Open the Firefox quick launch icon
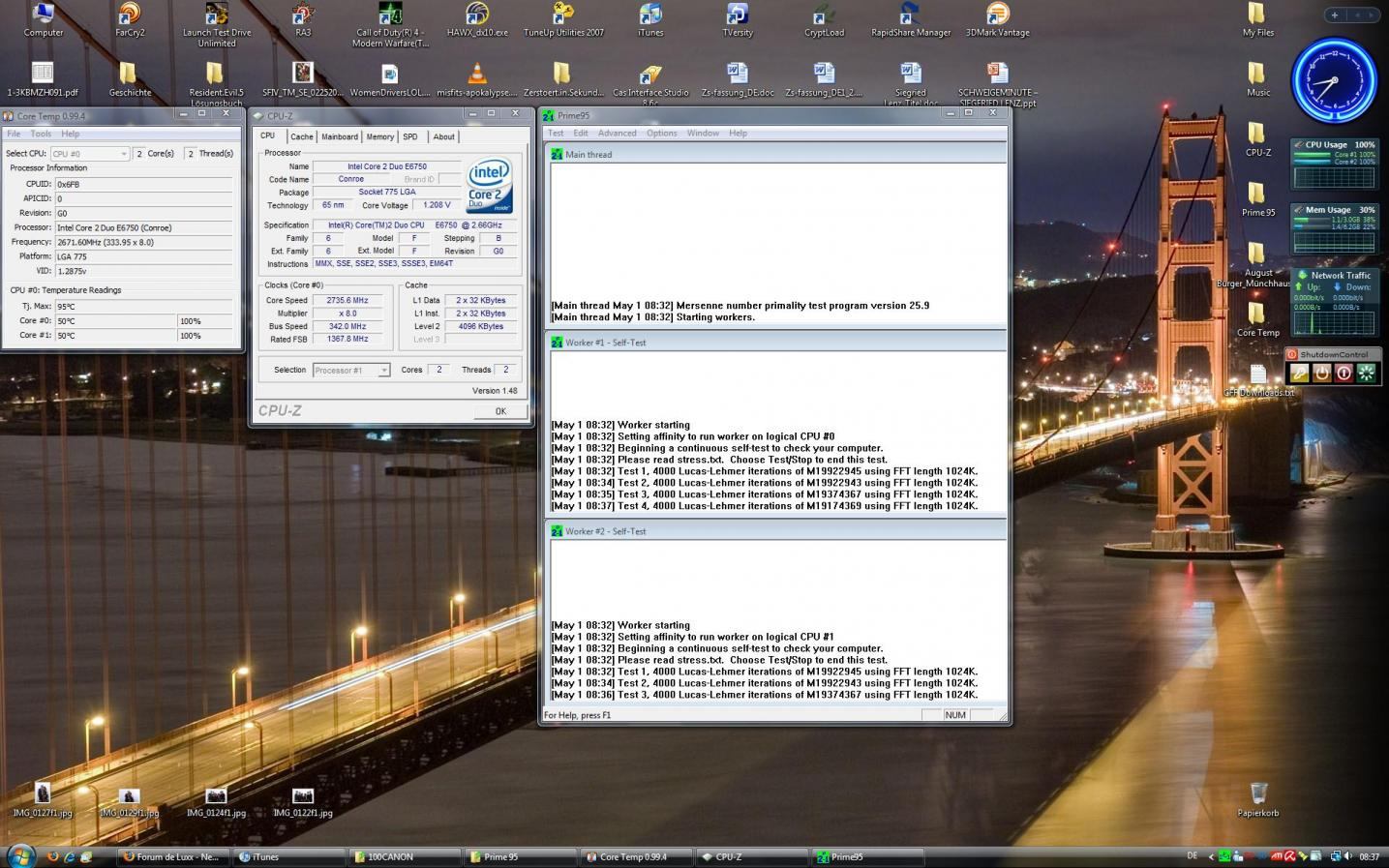 [x=53, y=856]
